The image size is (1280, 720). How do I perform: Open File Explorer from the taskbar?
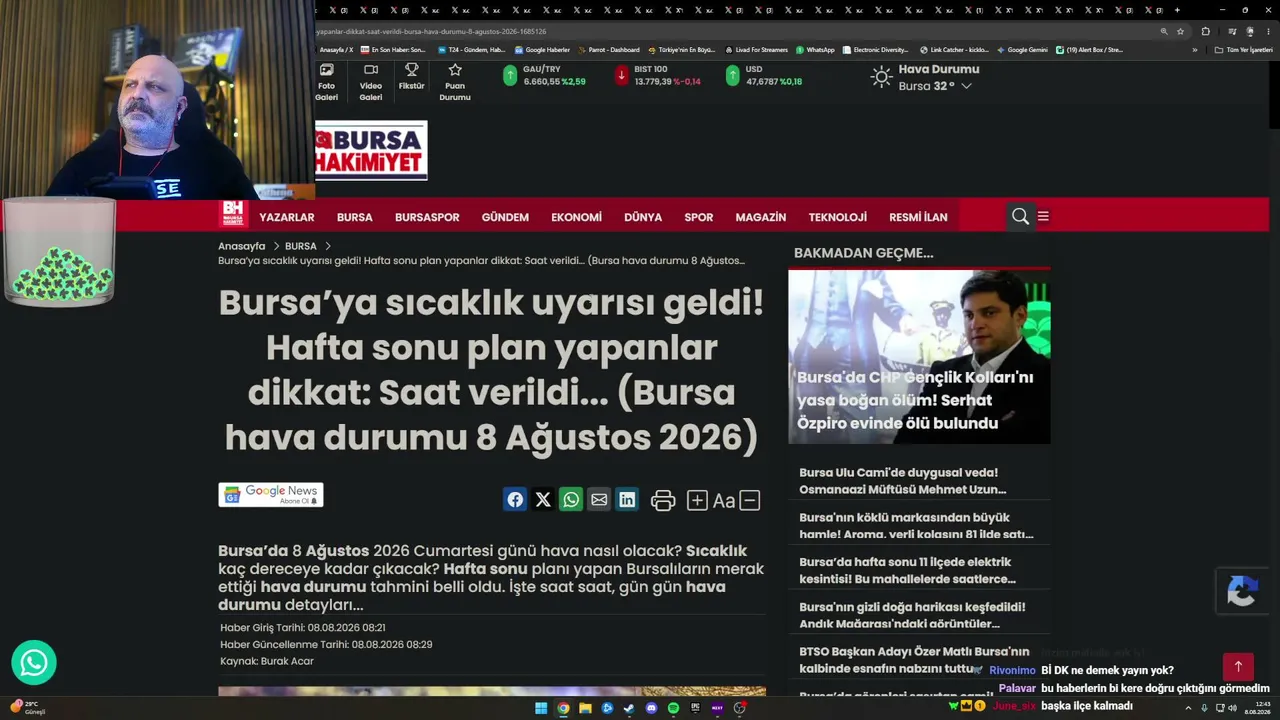click(x=585, y=708)
